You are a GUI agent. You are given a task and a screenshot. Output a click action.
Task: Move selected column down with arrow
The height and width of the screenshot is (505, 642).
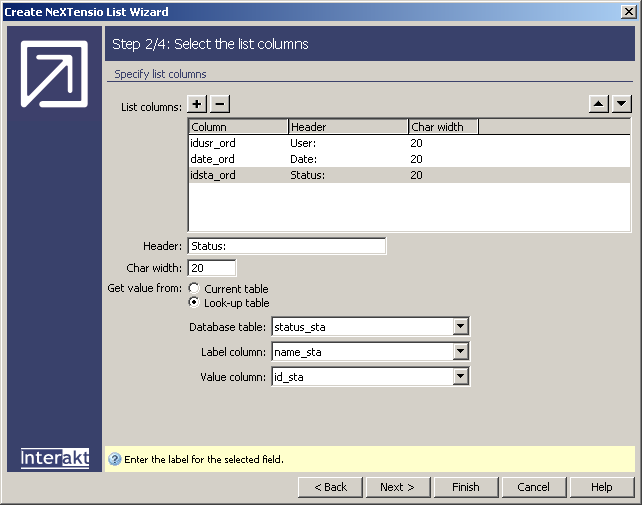coord(622,104)
